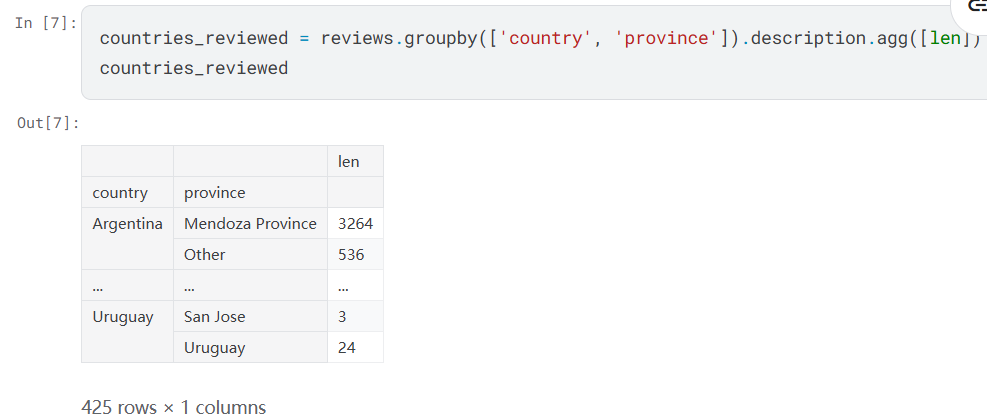The width and height of the screenshot is (987, 417).
Task: Click the value 3 in San Jose row
Action: tap(343, 317)
